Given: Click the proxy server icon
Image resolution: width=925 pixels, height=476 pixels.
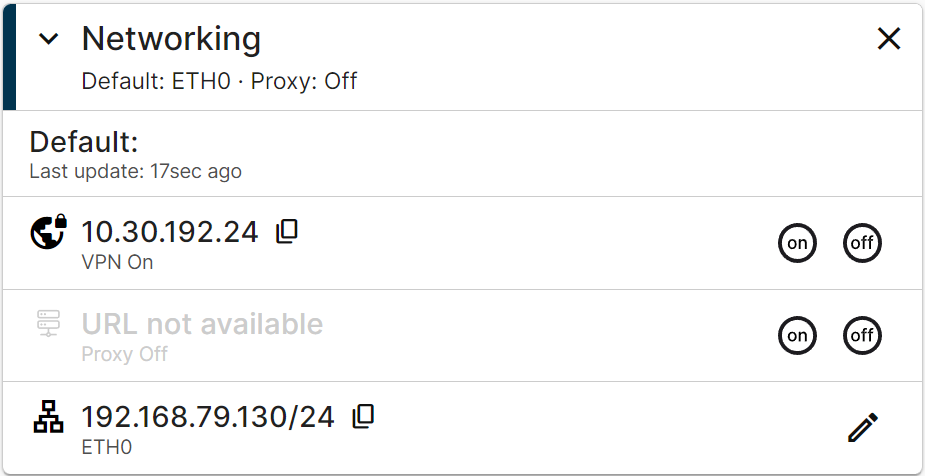Looking at the screenshot, I should point(49,323).
